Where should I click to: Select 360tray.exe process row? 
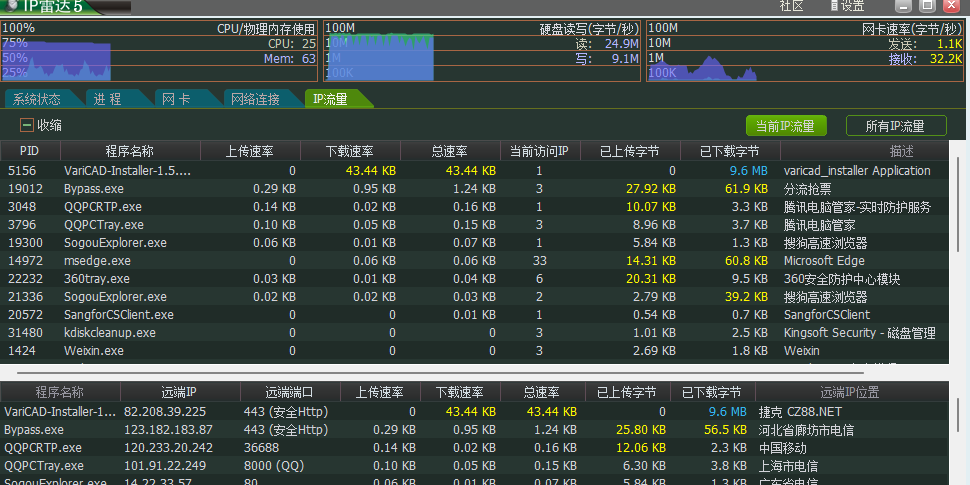tap(474, 278)
